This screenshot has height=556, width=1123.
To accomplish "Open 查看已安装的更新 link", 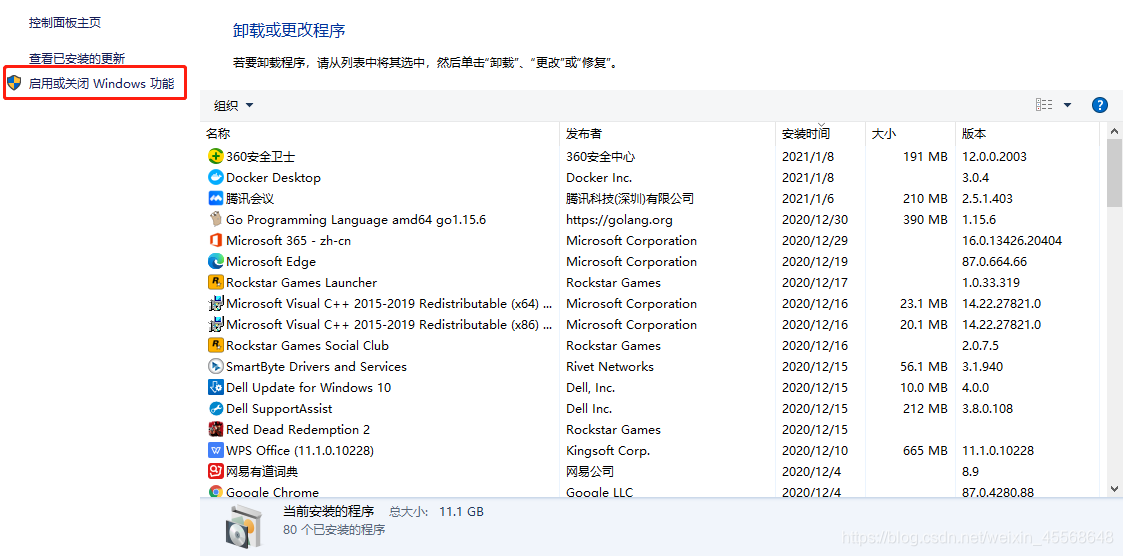I will tap(77, 59).
